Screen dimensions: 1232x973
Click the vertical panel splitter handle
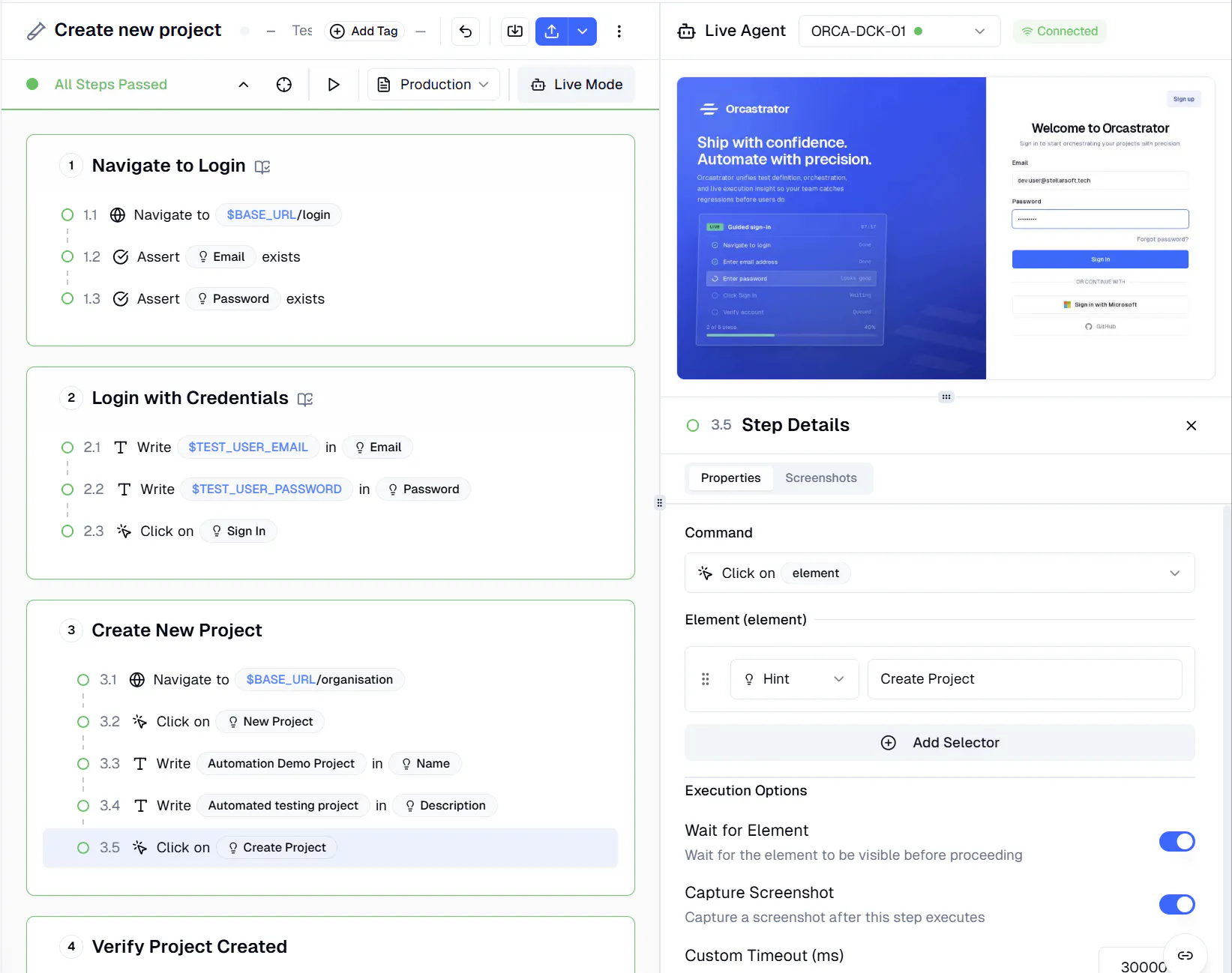(x=660, y=503)
